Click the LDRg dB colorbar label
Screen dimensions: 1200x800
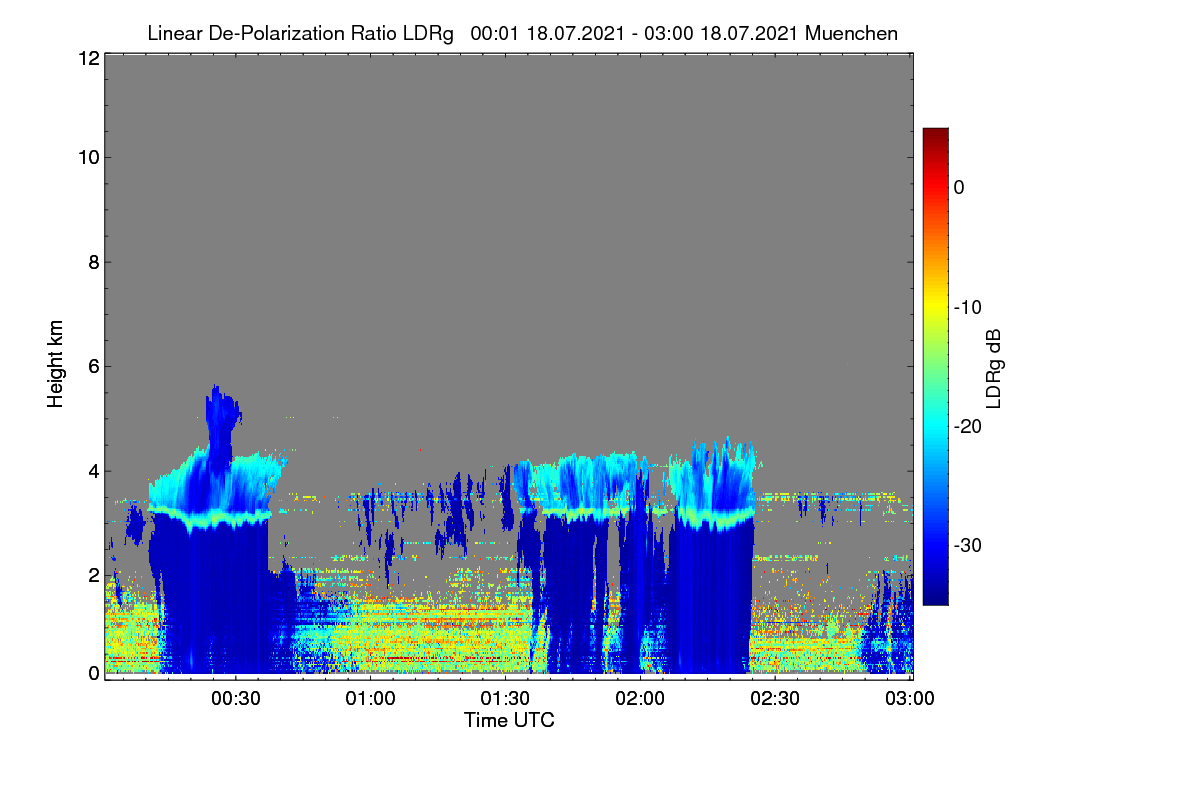pyautogui.click(x=993, y=368)
